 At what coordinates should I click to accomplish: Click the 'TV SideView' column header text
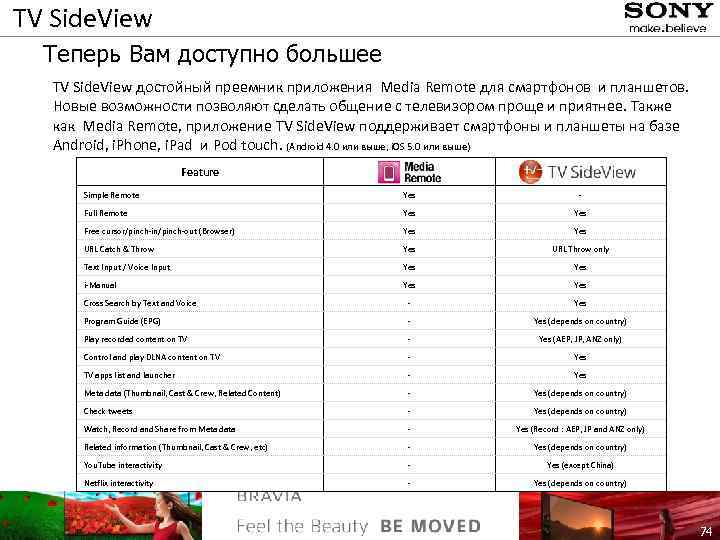click(x=592, y=172)
